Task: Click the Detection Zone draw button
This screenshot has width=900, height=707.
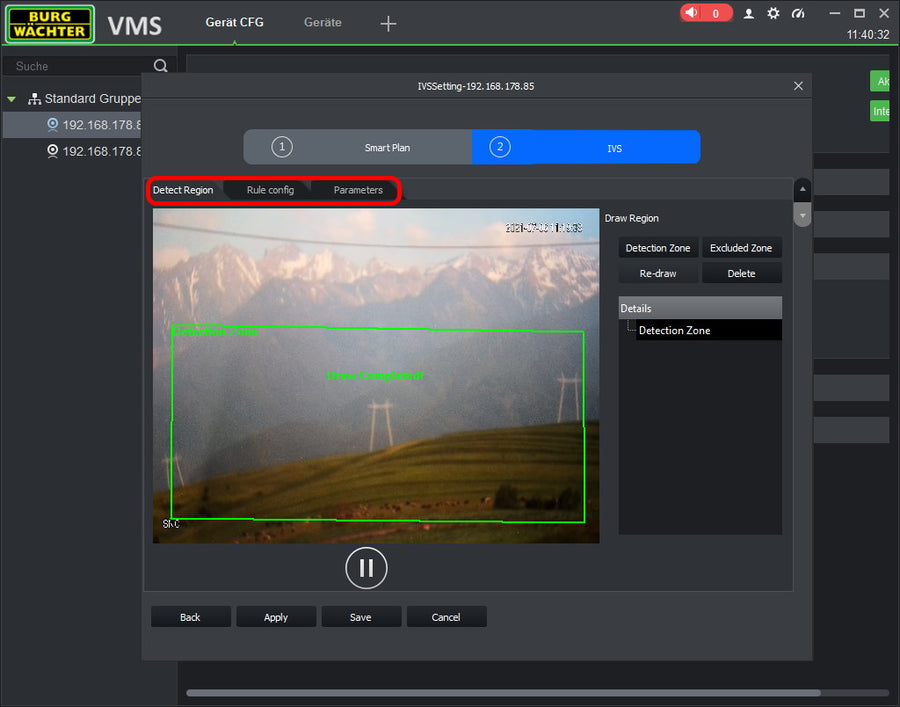Action: coord(658,248)
